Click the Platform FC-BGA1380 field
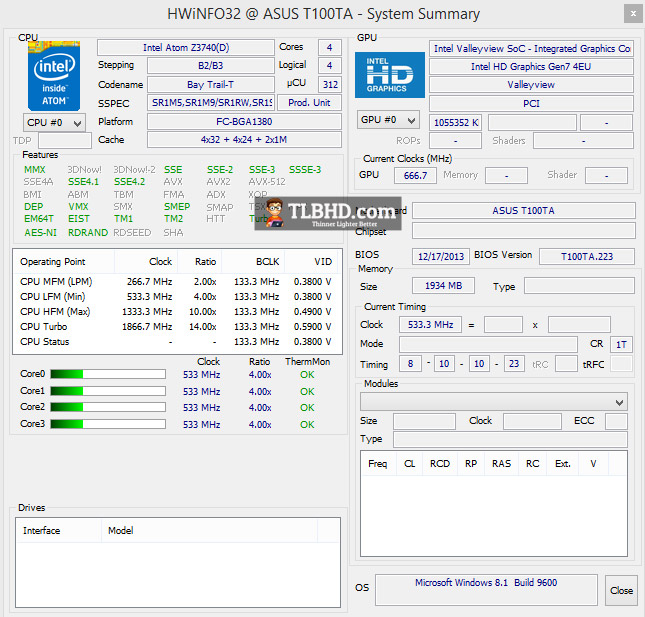The height and width of the screenshot is (617, 645). point(244,122)
